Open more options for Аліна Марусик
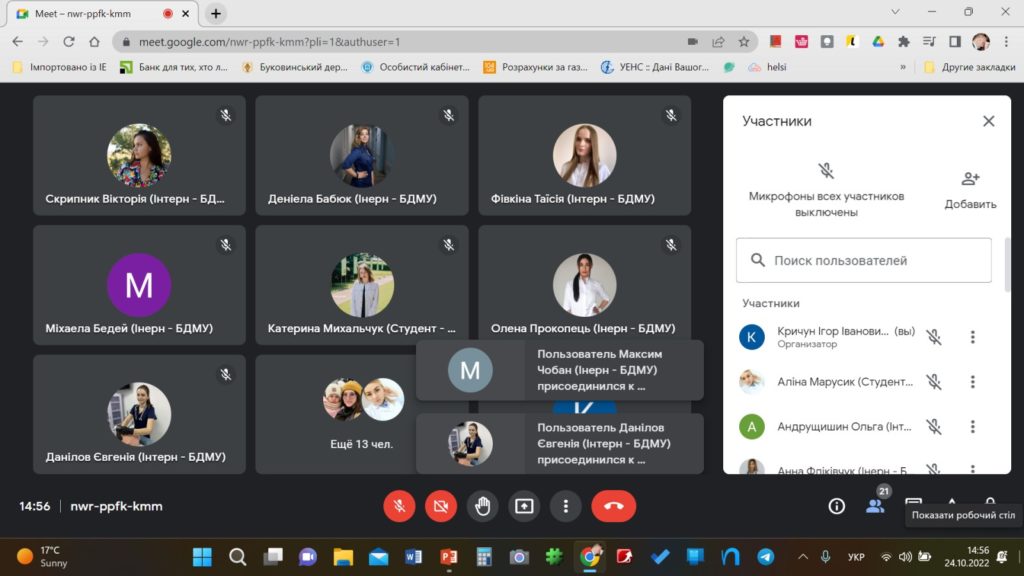 pos(972,382)
